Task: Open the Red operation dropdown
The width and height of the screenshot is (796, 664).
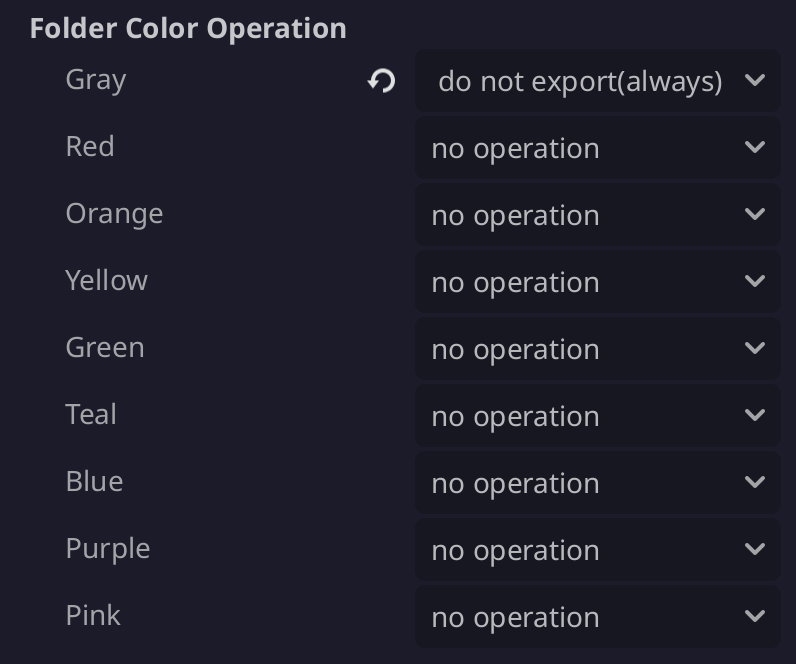Action: 597,148
